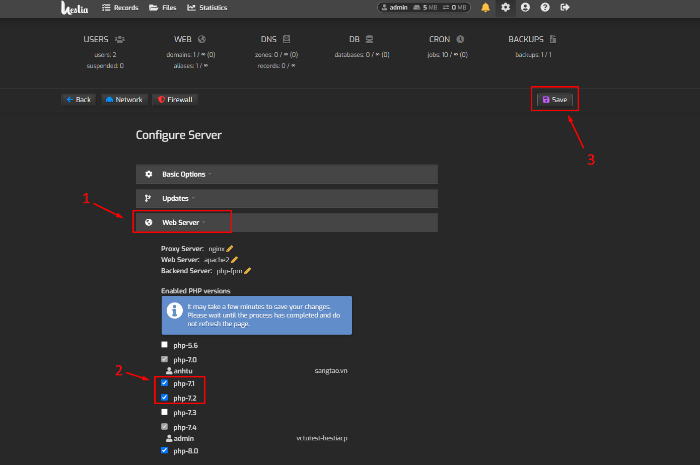Click the 'jobs: 10' cron count
This screenshot has width=700, height=465.
447,55
